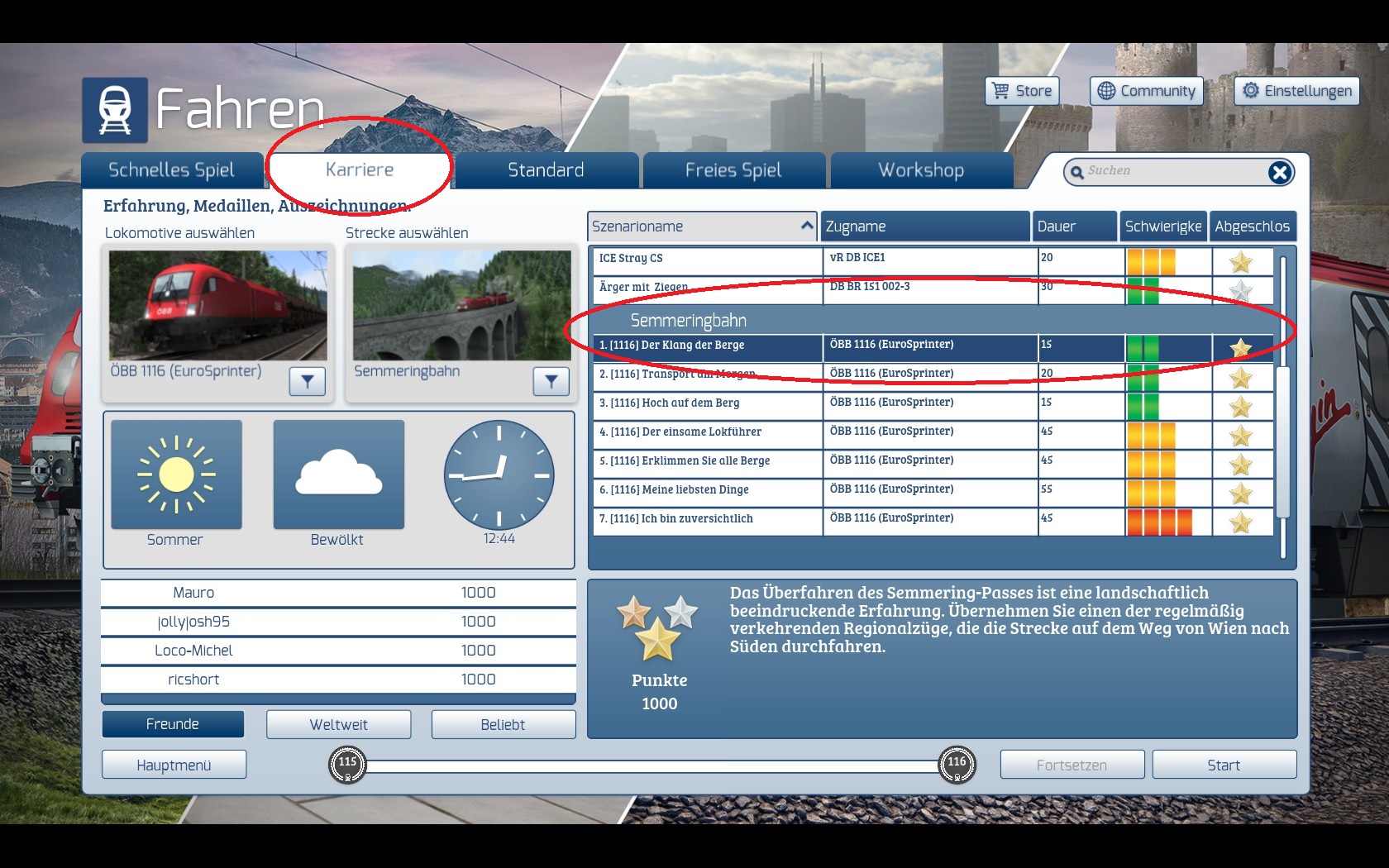1389x868 pixels.
Task: Select leaderboard entry Loco-Michel
Action: click(338, 651)
